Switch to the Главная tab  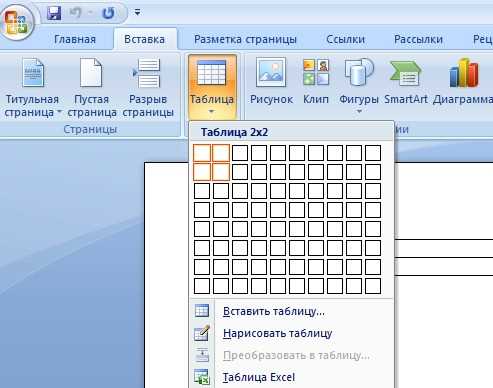[75, 39]
